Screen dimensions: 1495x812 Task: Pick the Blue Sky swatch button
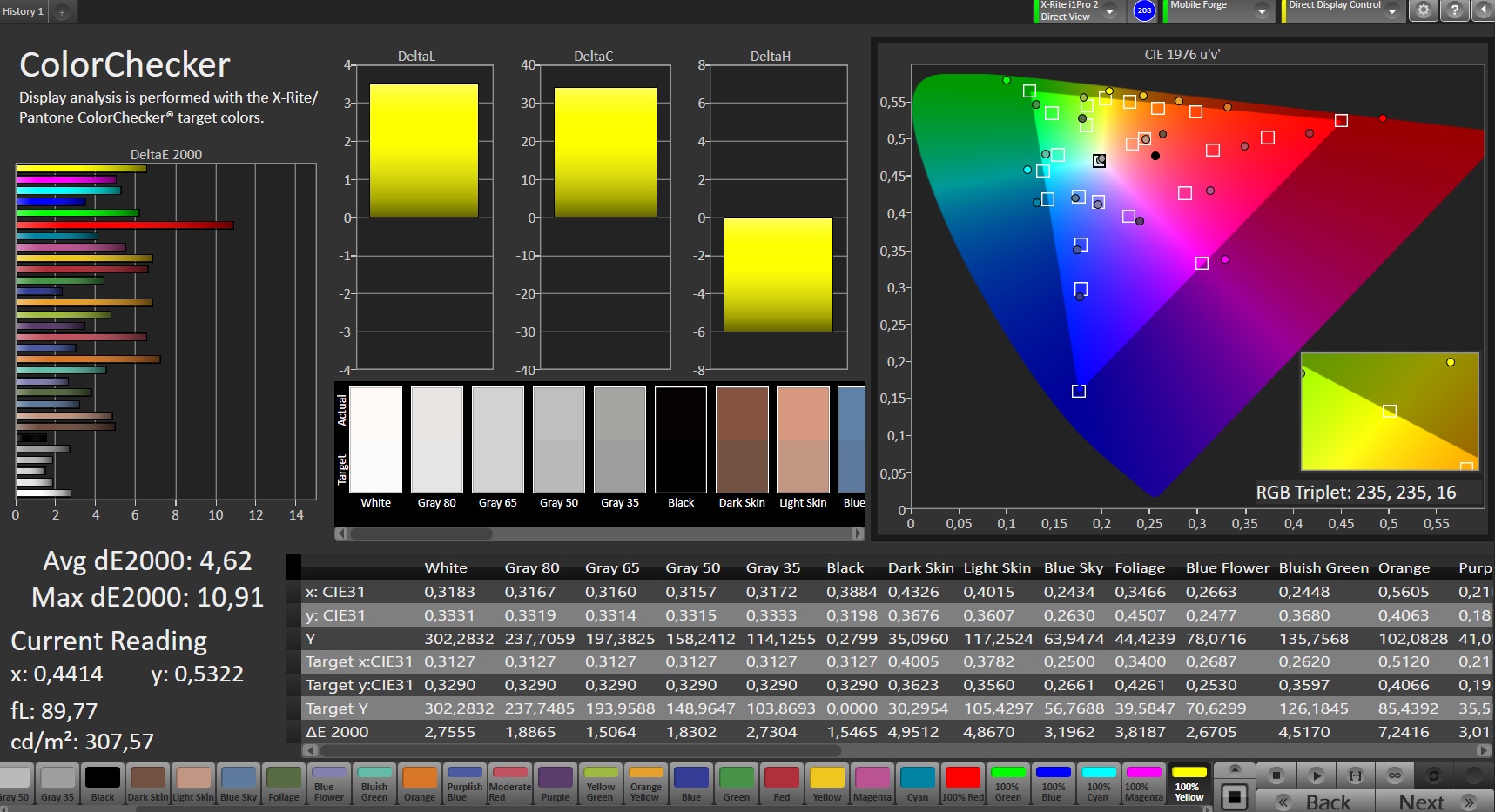click(x=238, y=783)
